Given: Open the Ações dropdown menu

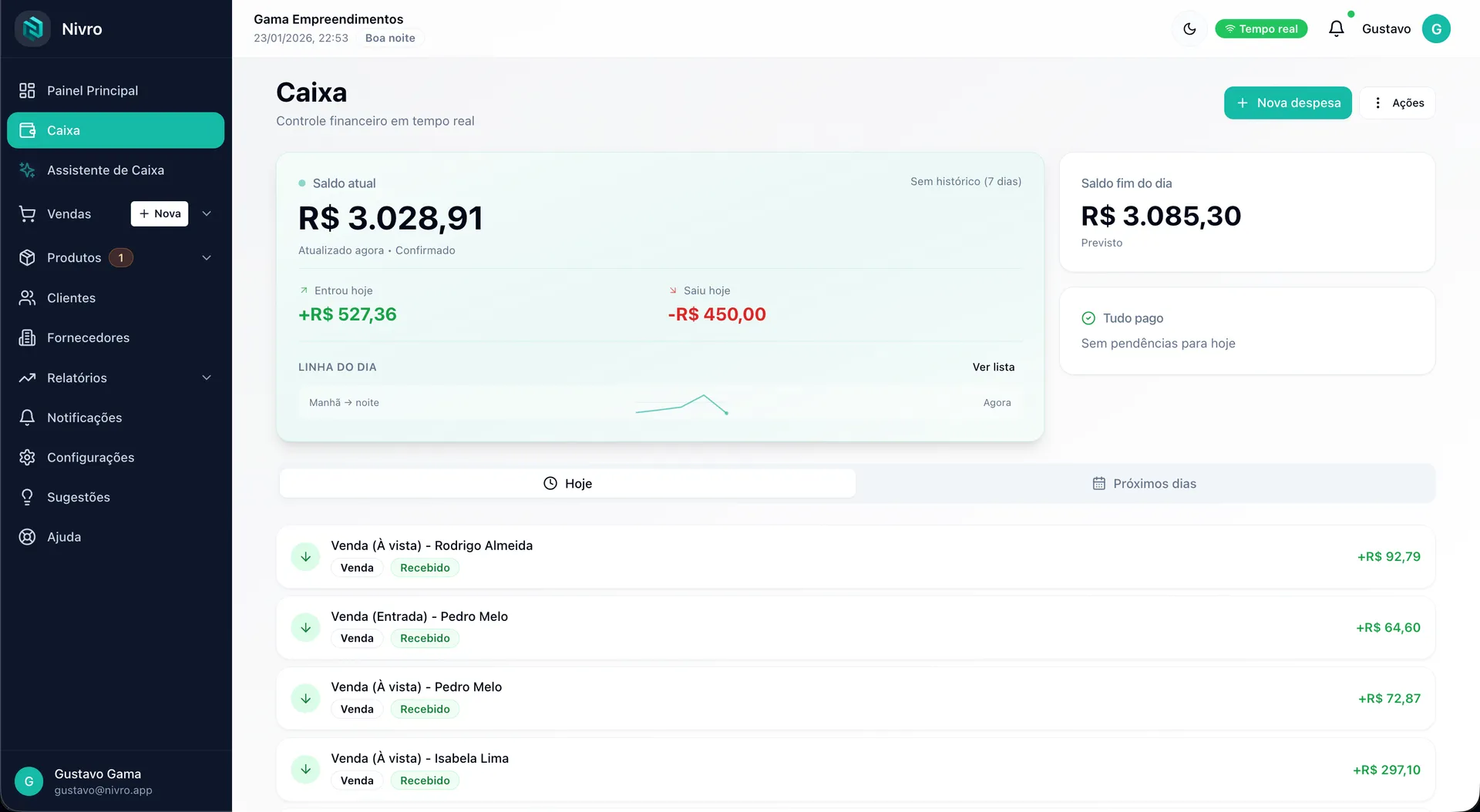Looking at the screenshot, I should click(1398, 103).
